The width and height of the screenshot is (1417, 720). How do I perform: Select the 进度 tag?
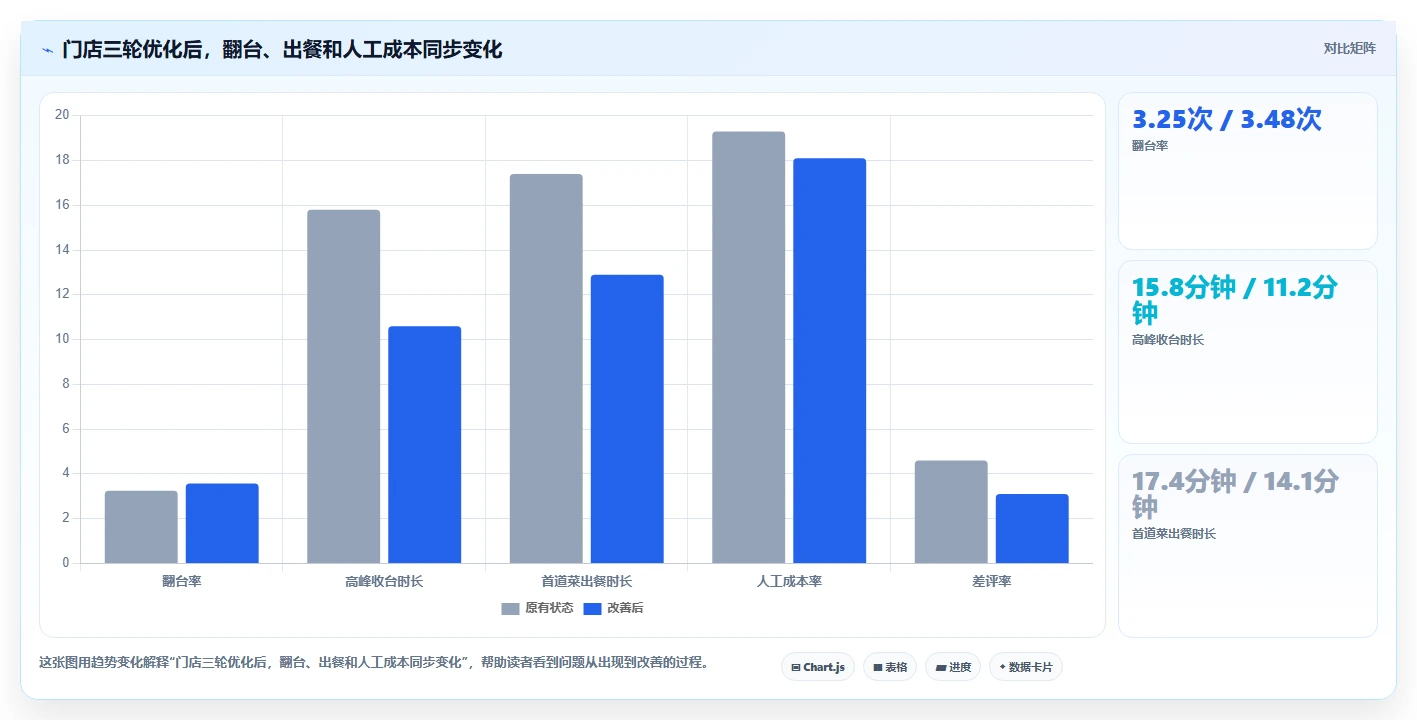coord(953,667)
